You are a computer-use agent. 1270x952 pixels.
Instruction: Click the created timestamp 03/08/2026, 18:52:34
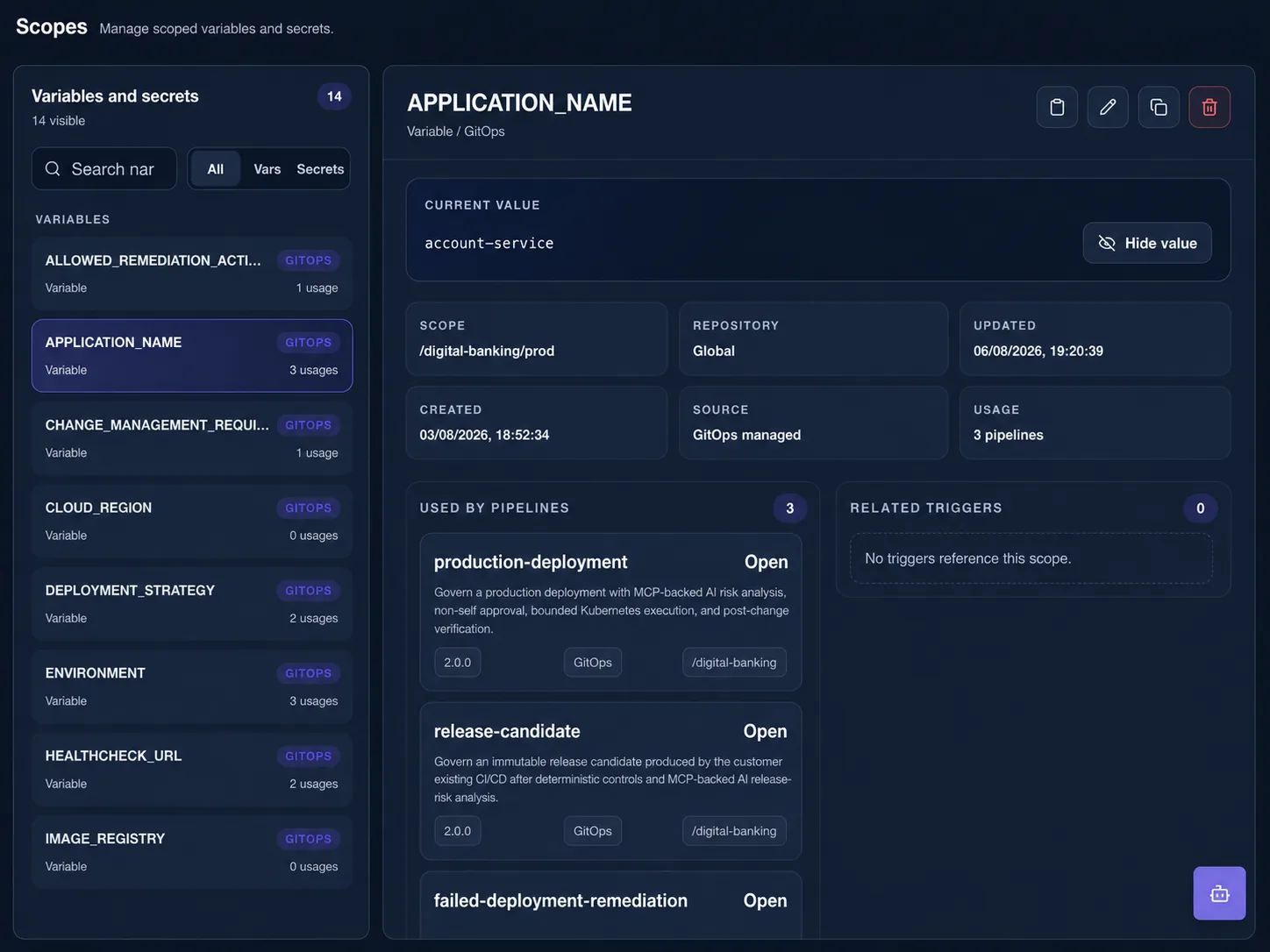484,435
